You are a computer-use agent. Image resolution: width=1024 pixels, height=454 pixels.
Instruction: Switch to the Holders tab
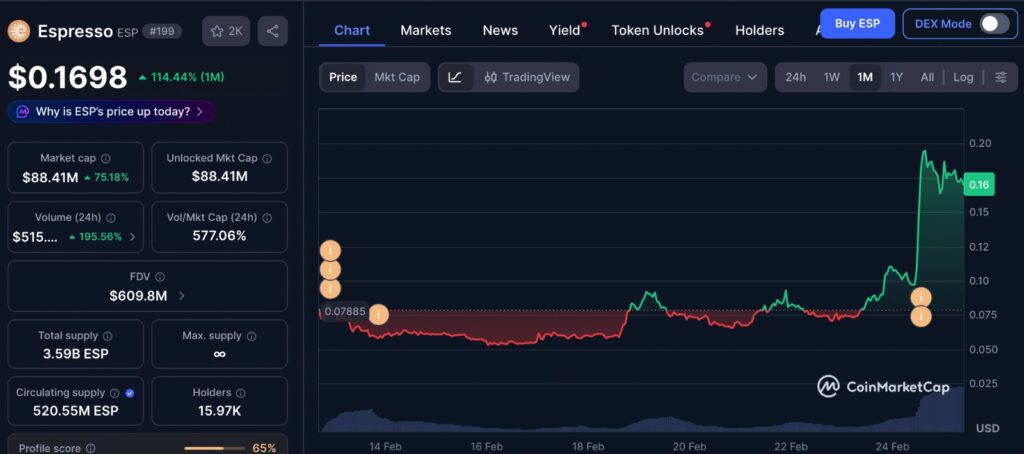tap(760, 30)
